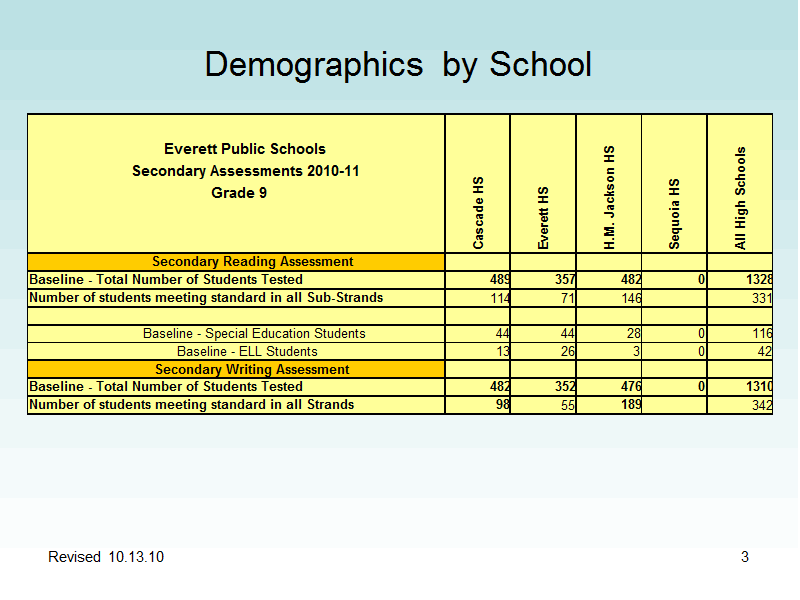The image size is (800, 600).
Task: Click the "H.M. Jackson HS" column header
Action: (609, 197)
